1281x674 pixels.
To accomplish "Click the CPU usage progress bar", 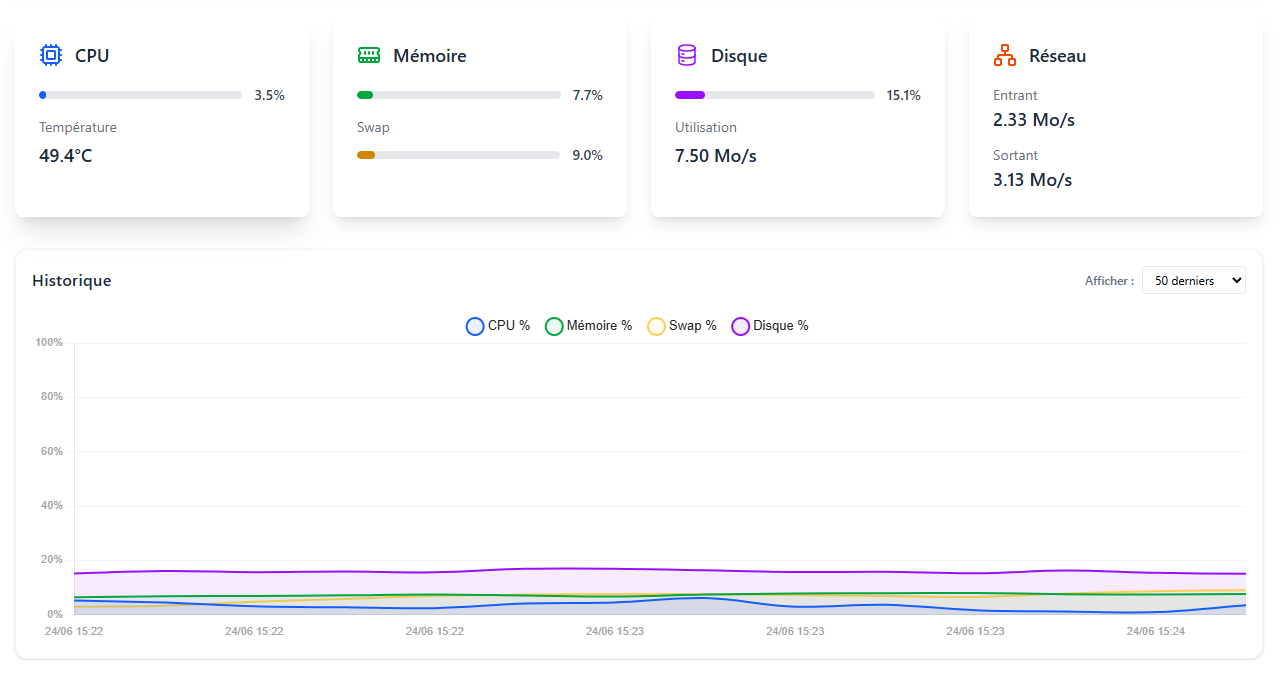I will point(140,95).
